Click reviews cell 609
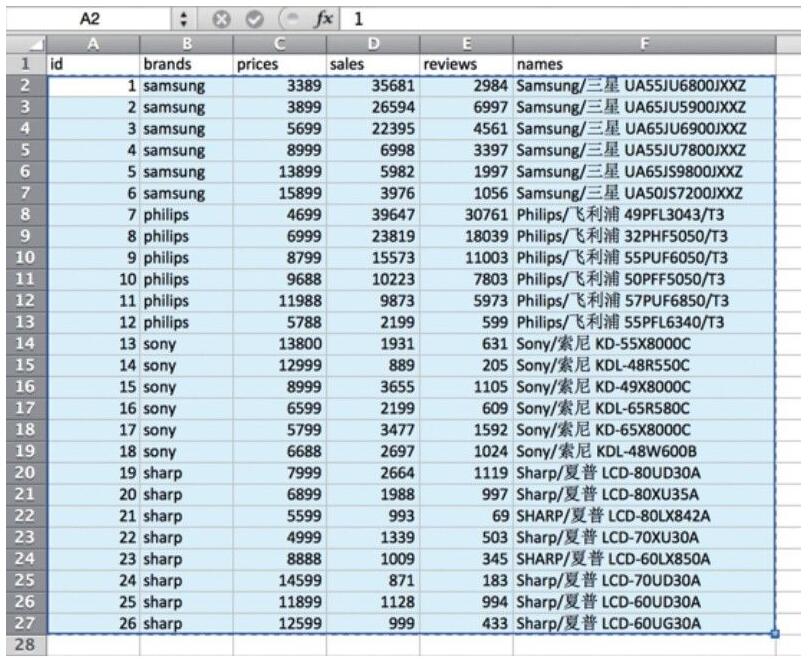This screenshot has width=809, height=664. pos(466,408)
